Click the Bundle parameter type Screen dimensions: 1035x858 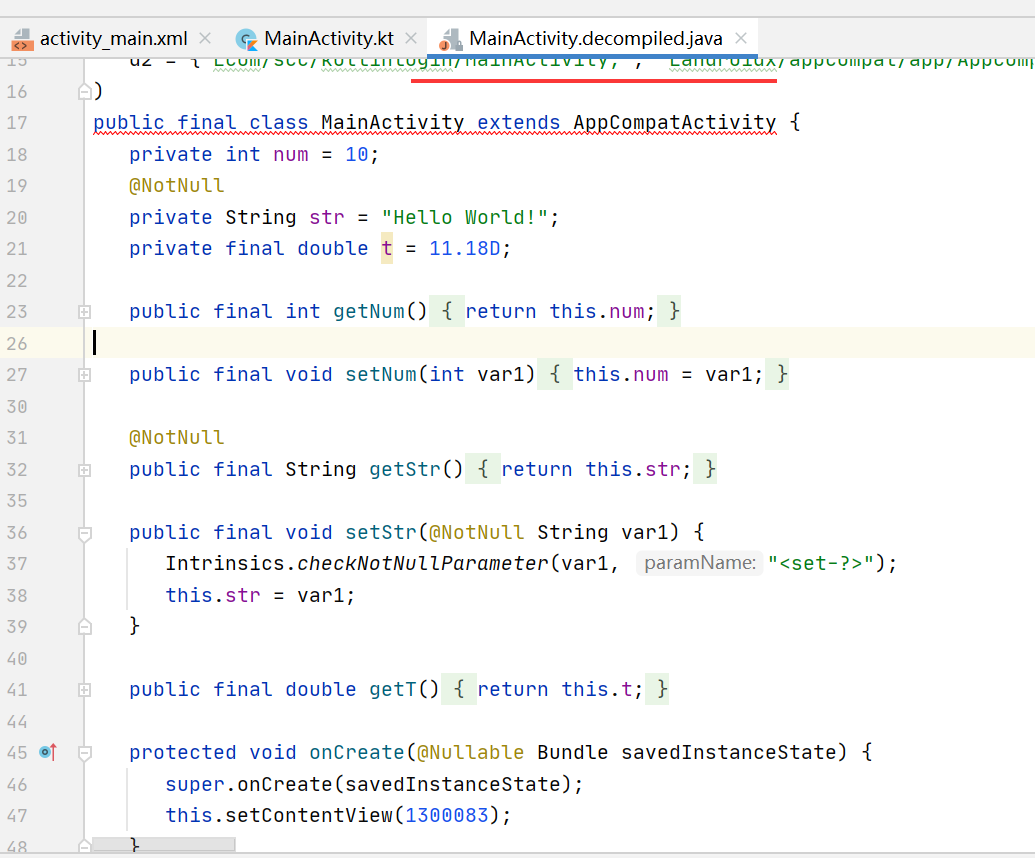[573, 752]
